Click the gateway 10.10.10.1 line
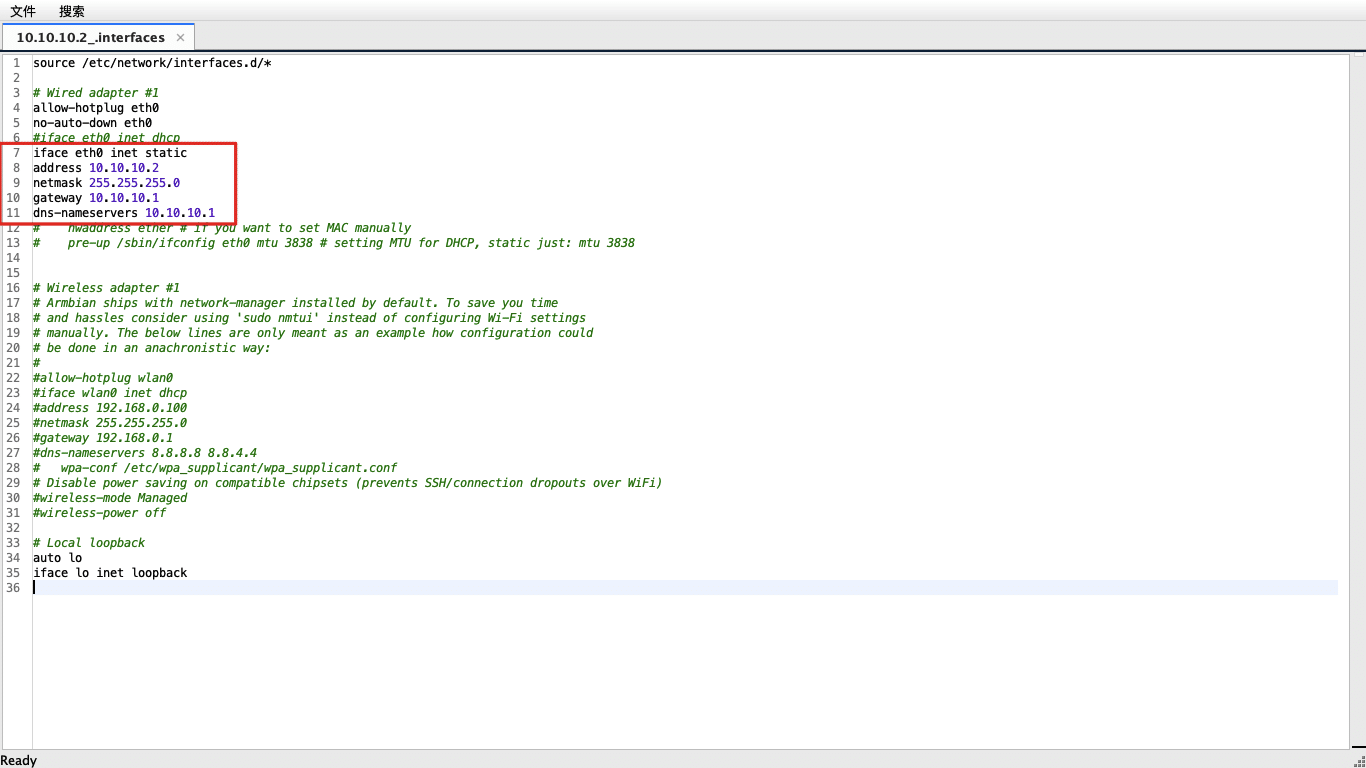The image size is (1366, 768). [96, 198]
